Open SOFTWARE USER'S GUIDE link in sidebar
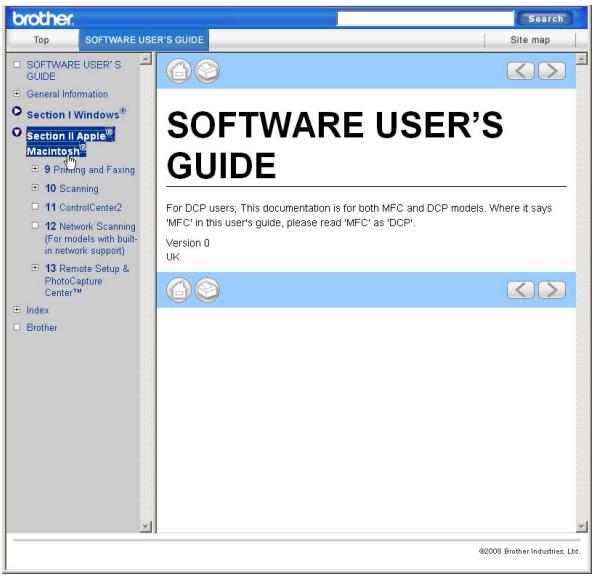The width and height of the screenshot is (596, 576). tap(74, 70)
